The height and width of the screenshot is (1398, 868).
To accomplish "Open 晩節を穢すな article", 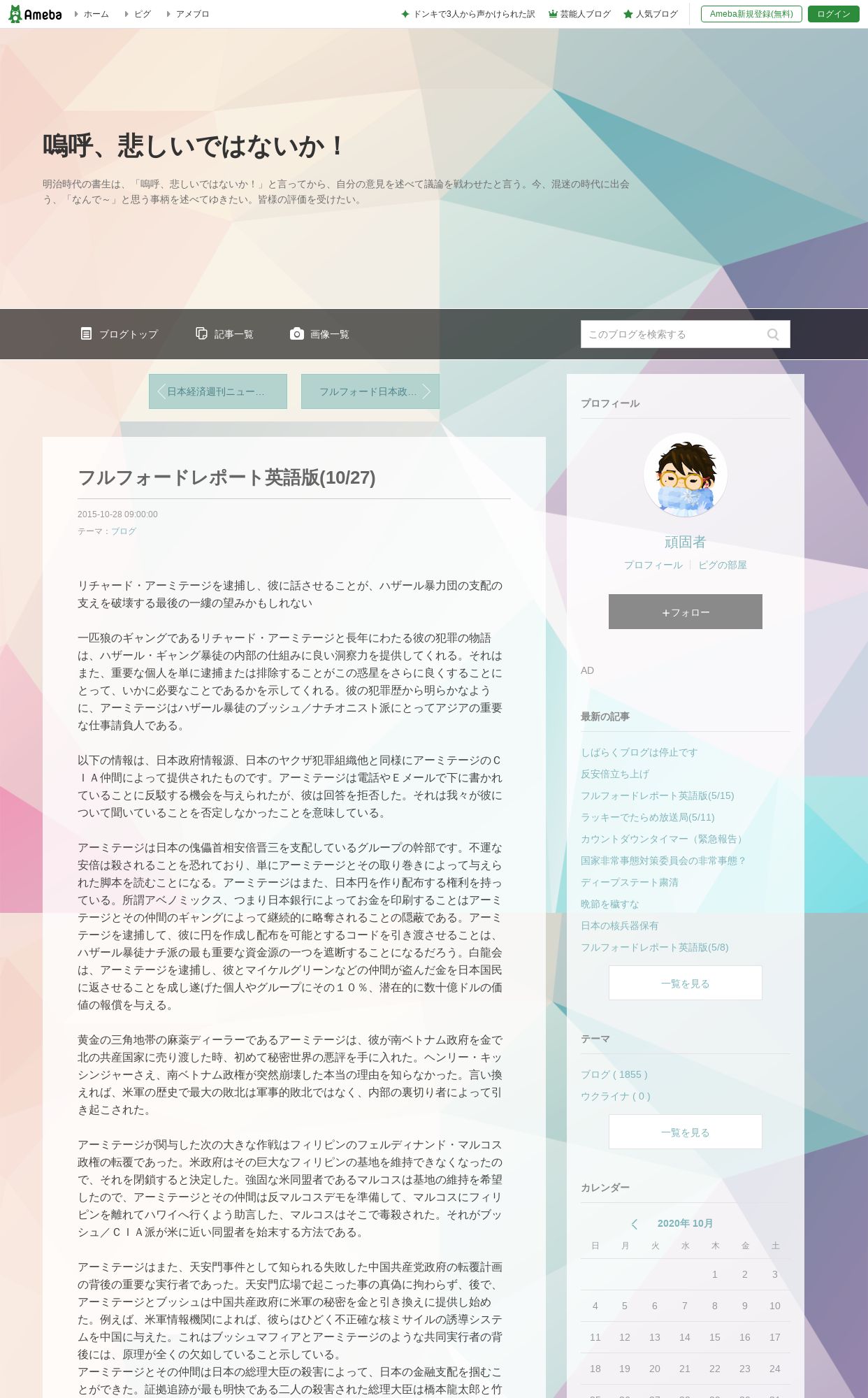I will click(610, 904).
